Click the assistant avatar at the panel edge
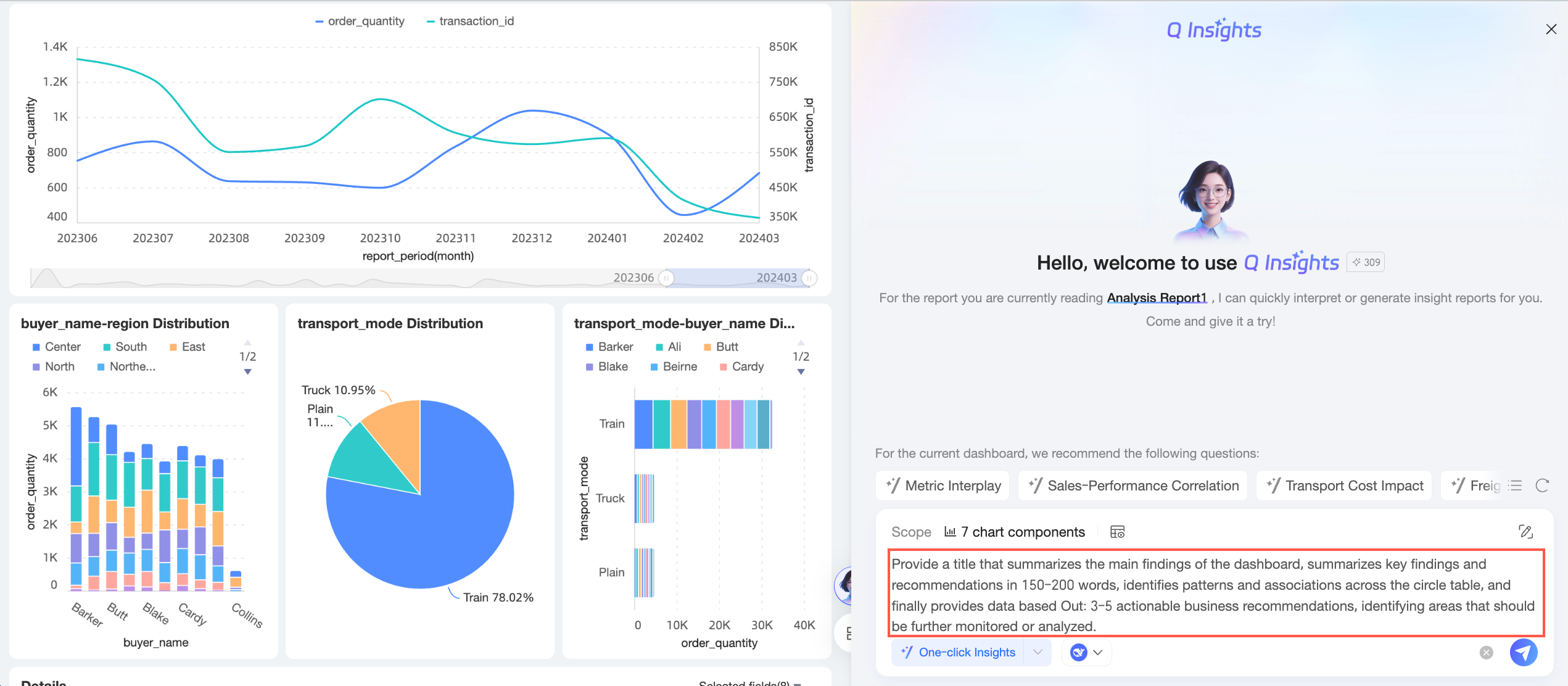This screenshot has height=686, width=1568. point(844,585)
